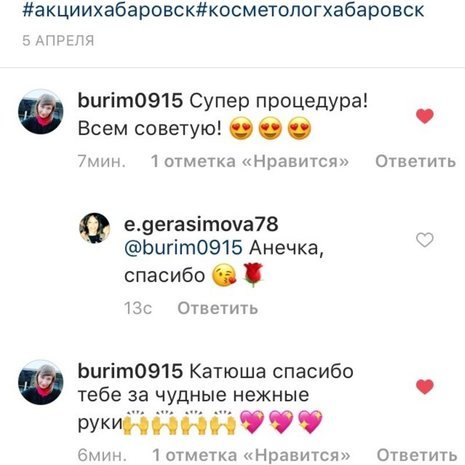Open the e.gerasimova78 username link
Screen dimensions: 465x465
[x=201, y=224]
